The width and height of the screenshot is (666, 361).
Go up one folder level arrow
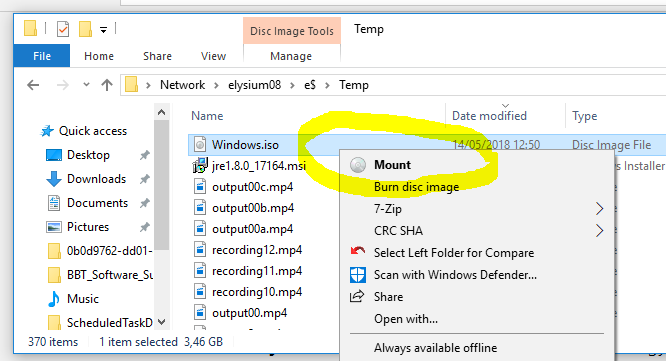(107, 85)
